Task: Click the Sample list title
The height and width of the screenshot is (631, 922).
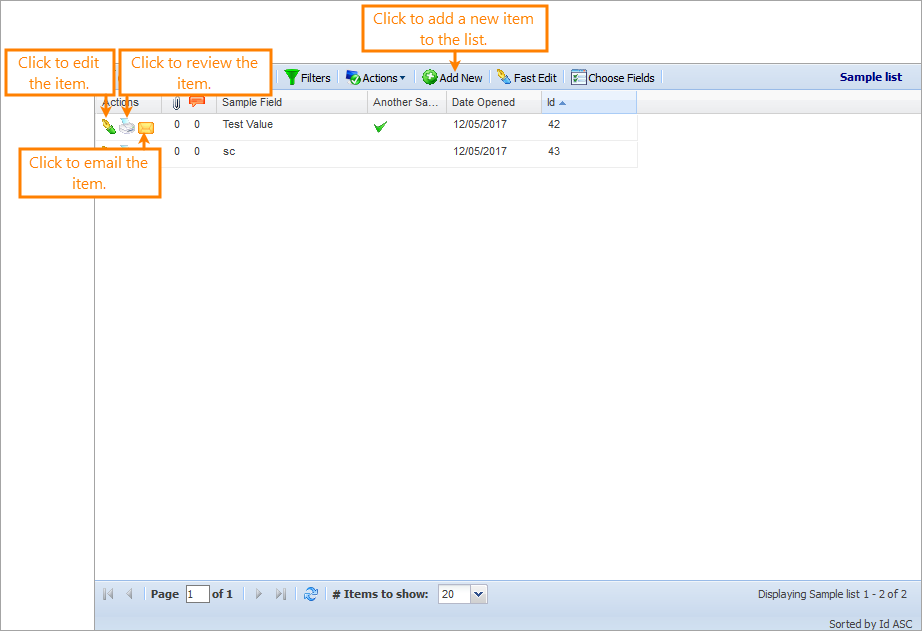Action: pyautogui.click(x=870, y=77)
